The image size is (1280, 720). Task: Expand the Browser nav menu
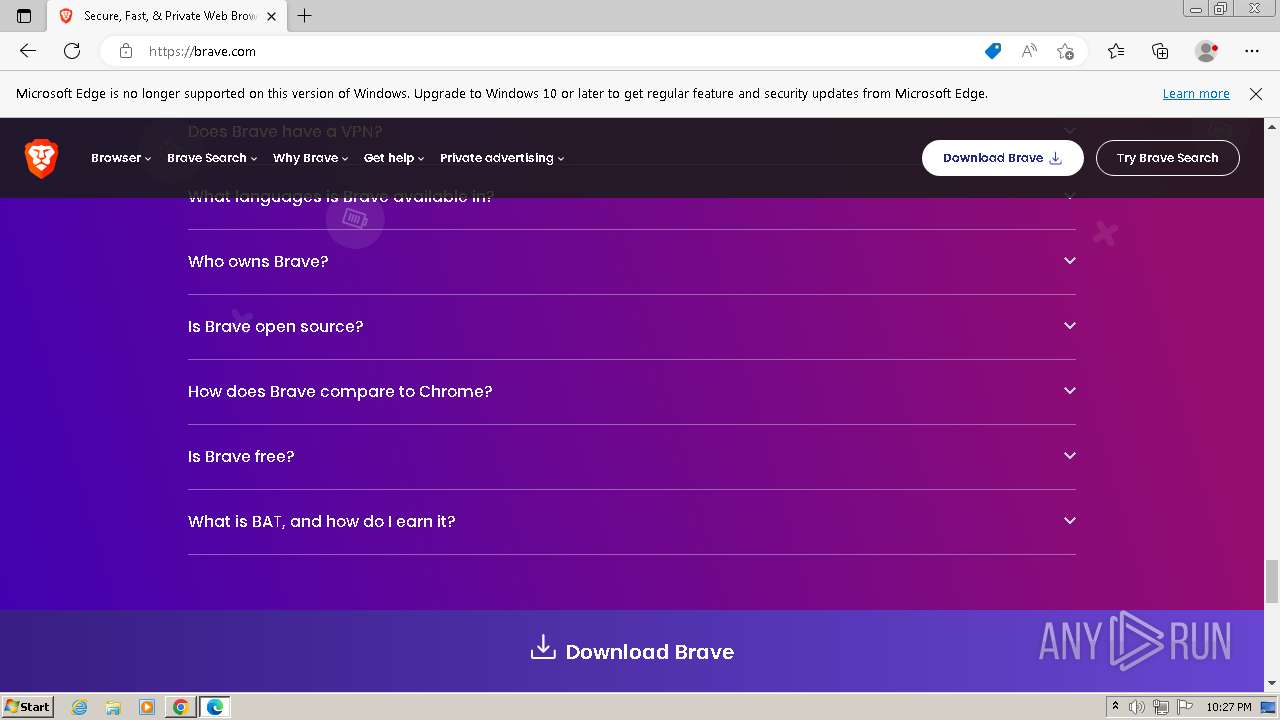pyautogui.click(x=121, y=158)
